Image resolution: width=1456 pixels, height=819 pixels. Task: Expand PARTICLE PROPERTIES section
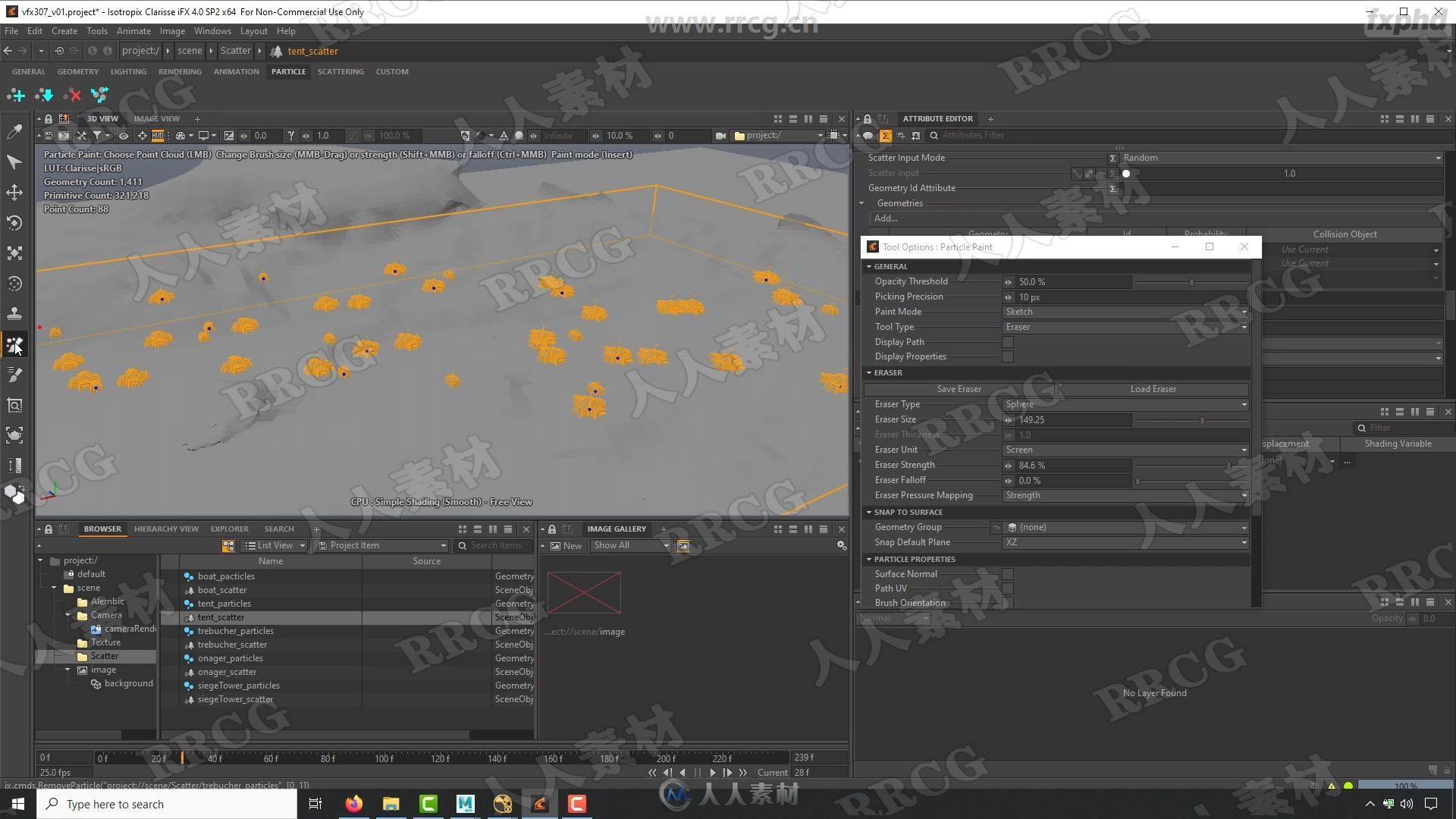click(868, 558)
